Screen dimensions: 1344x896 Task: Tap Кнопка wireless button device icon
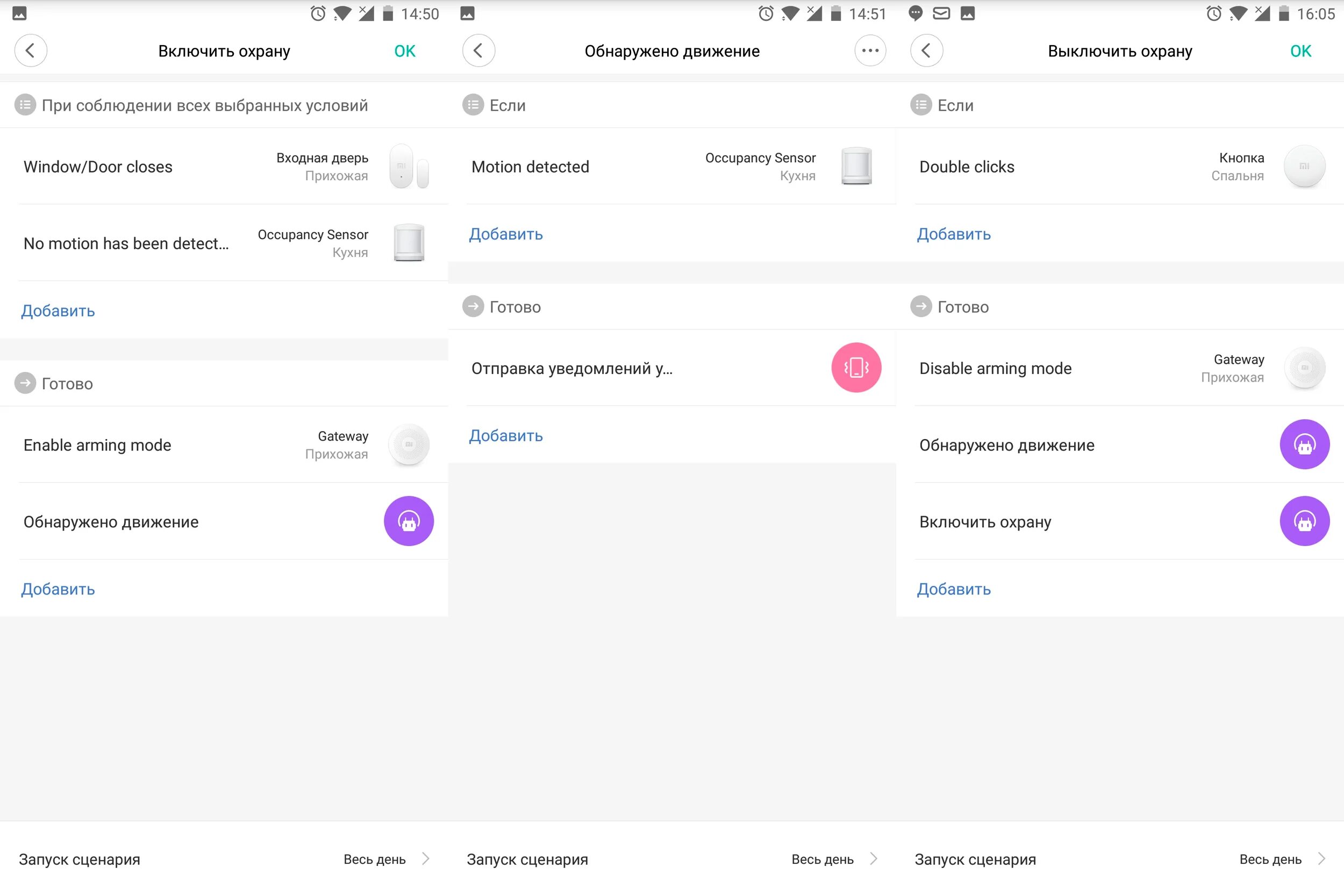[x=1304, y=166]
